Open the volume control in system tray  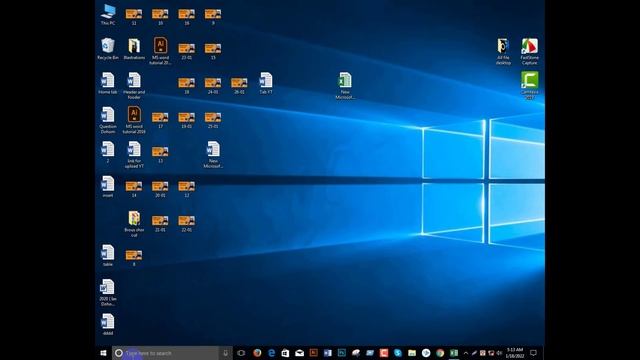(x=499, y=353)
